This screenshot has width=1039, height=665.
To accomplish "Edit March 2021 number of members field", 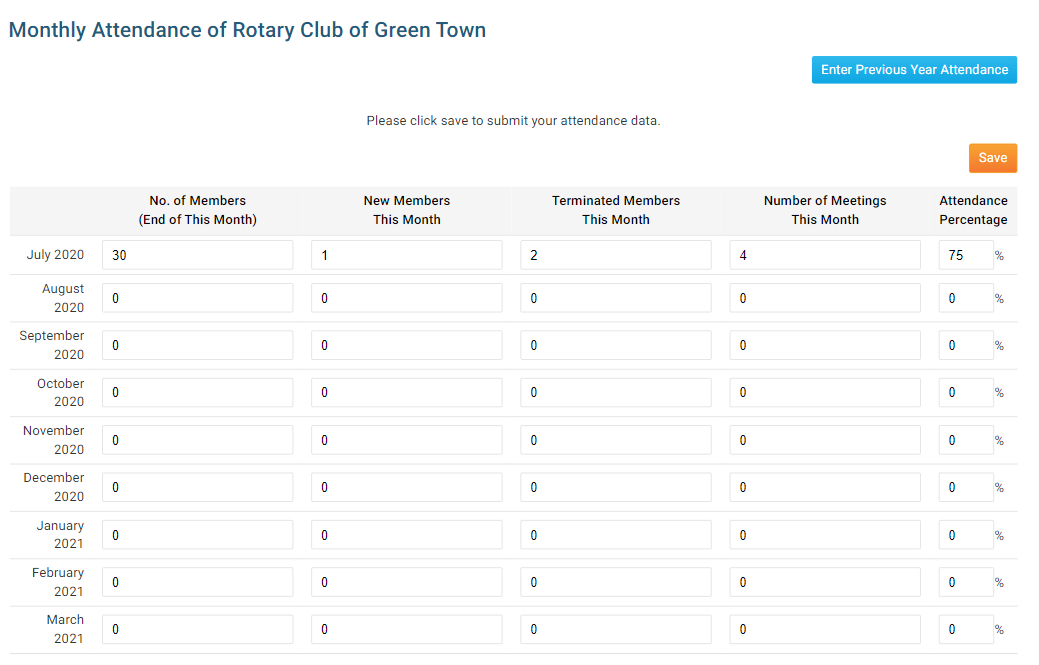I will [198, 629].
